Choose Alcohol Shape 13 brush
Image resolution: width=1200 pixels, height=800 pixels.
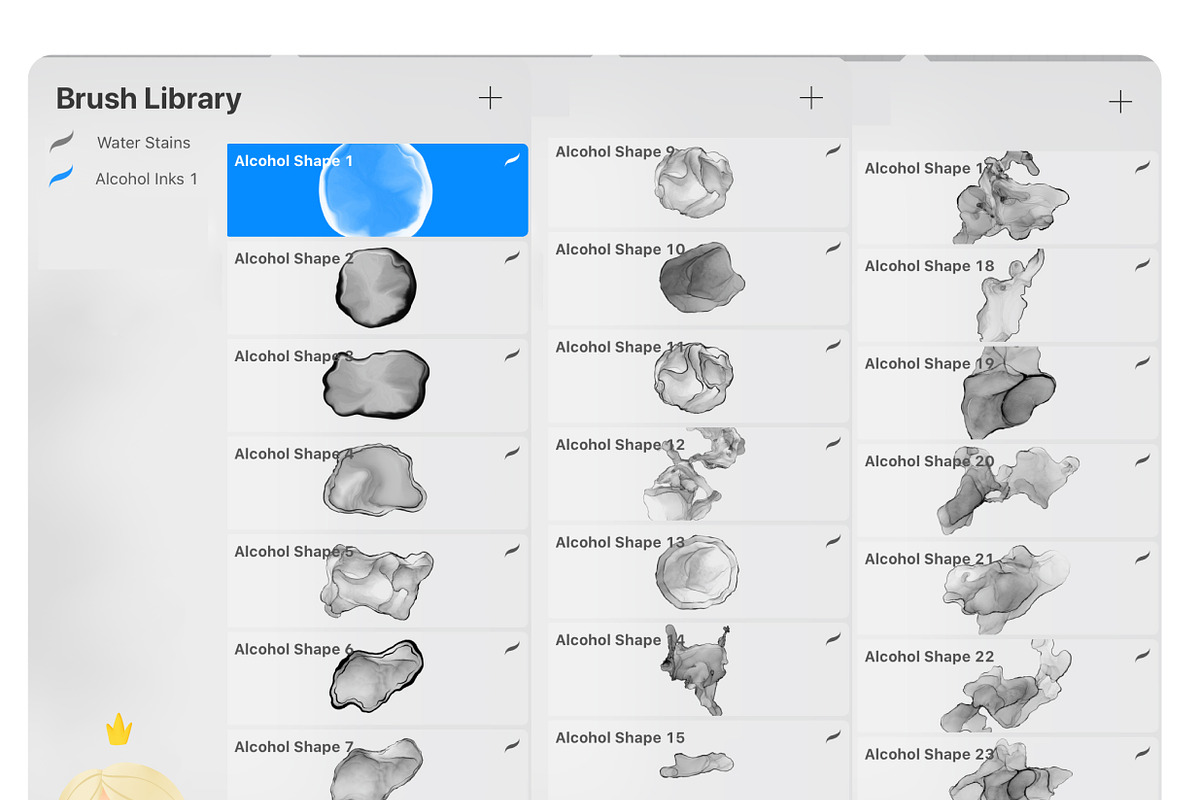tap(698, 572)
